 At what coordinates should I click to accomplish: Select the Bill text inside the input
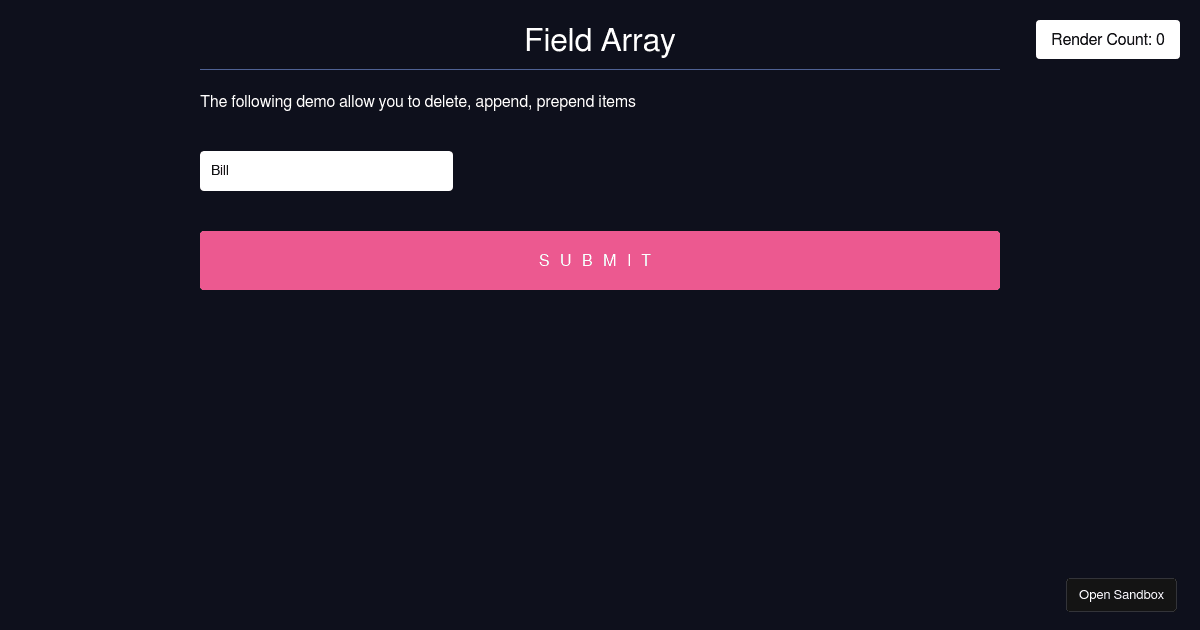220,171
